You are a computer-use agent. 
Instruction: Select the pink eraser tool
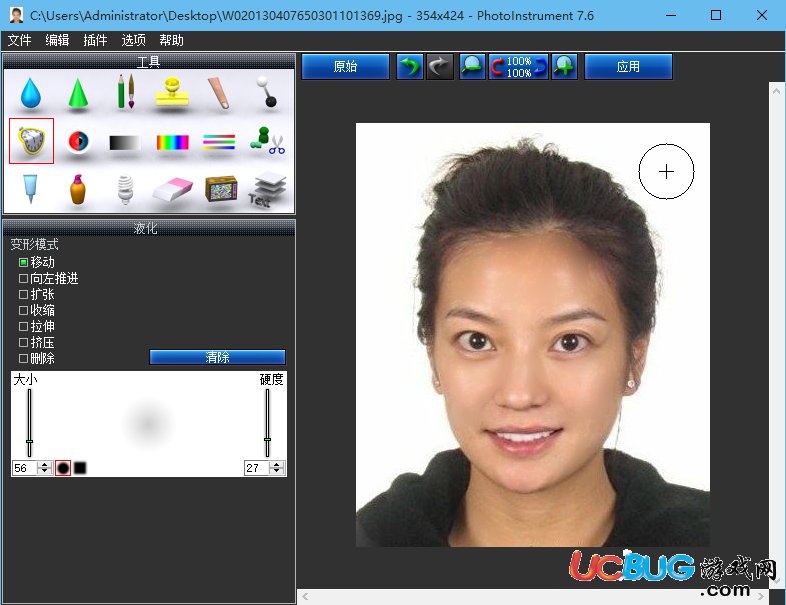point(172,189)
